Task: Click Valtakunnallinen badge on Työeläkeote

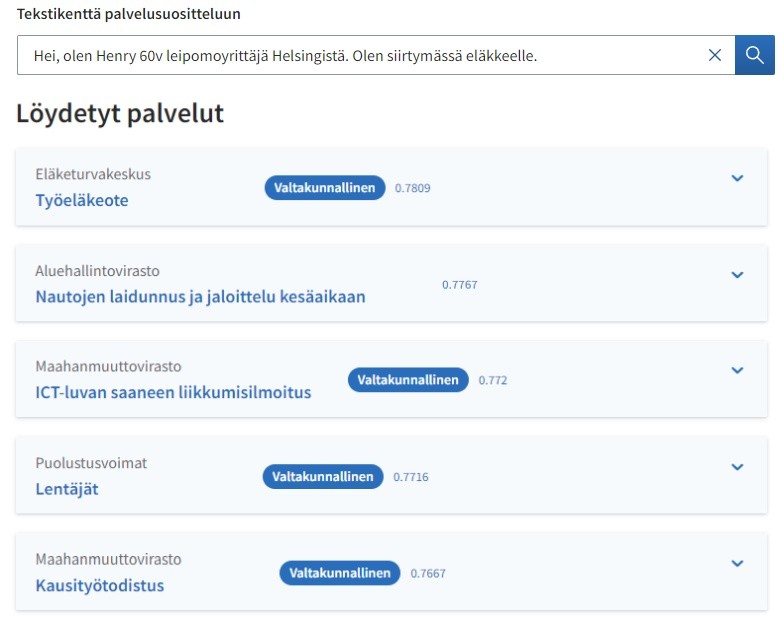Action: tap(325, 188)
